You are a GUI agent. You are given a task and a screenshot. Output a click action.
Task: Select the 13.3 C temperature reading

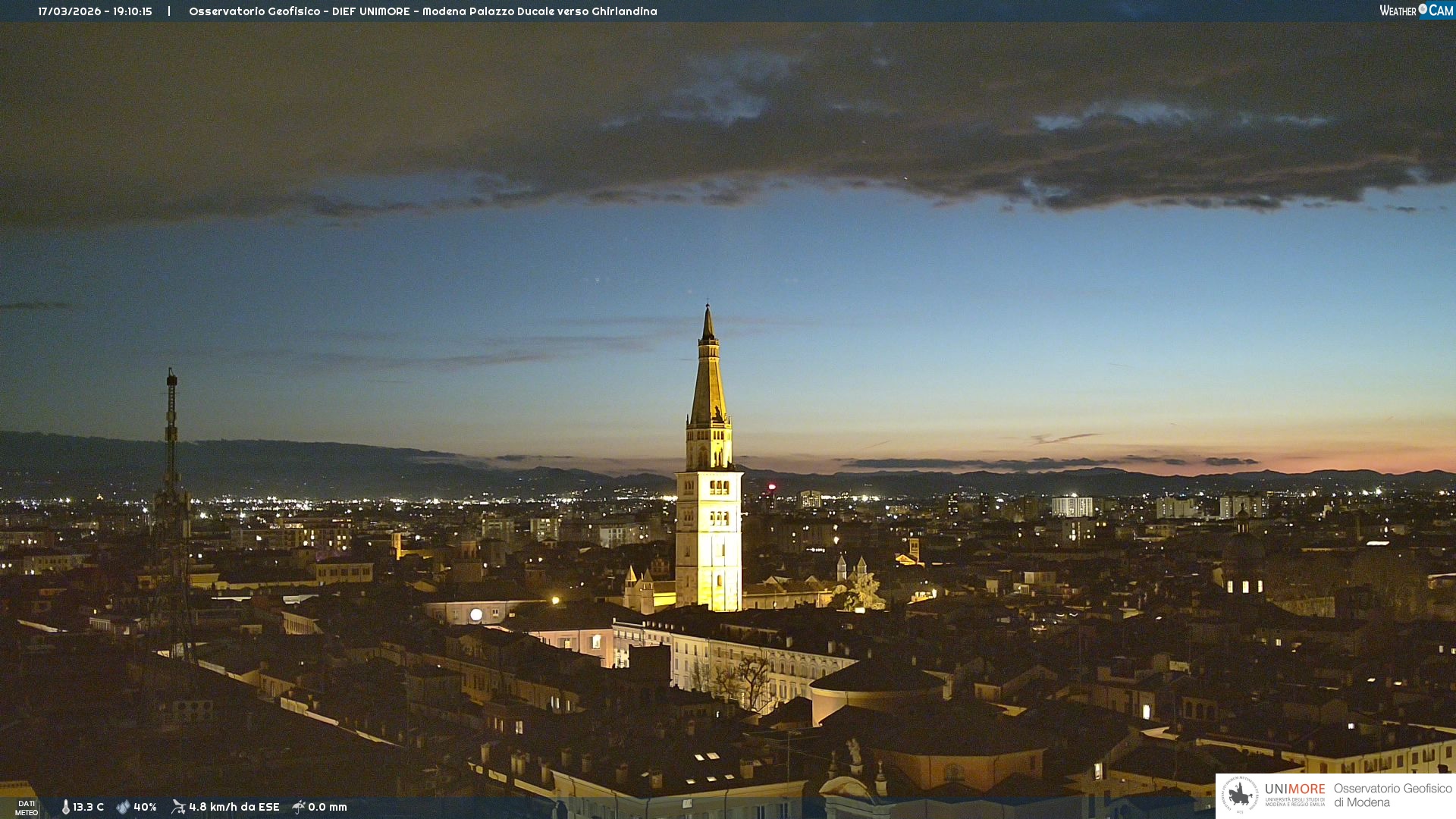pos(89,807)
